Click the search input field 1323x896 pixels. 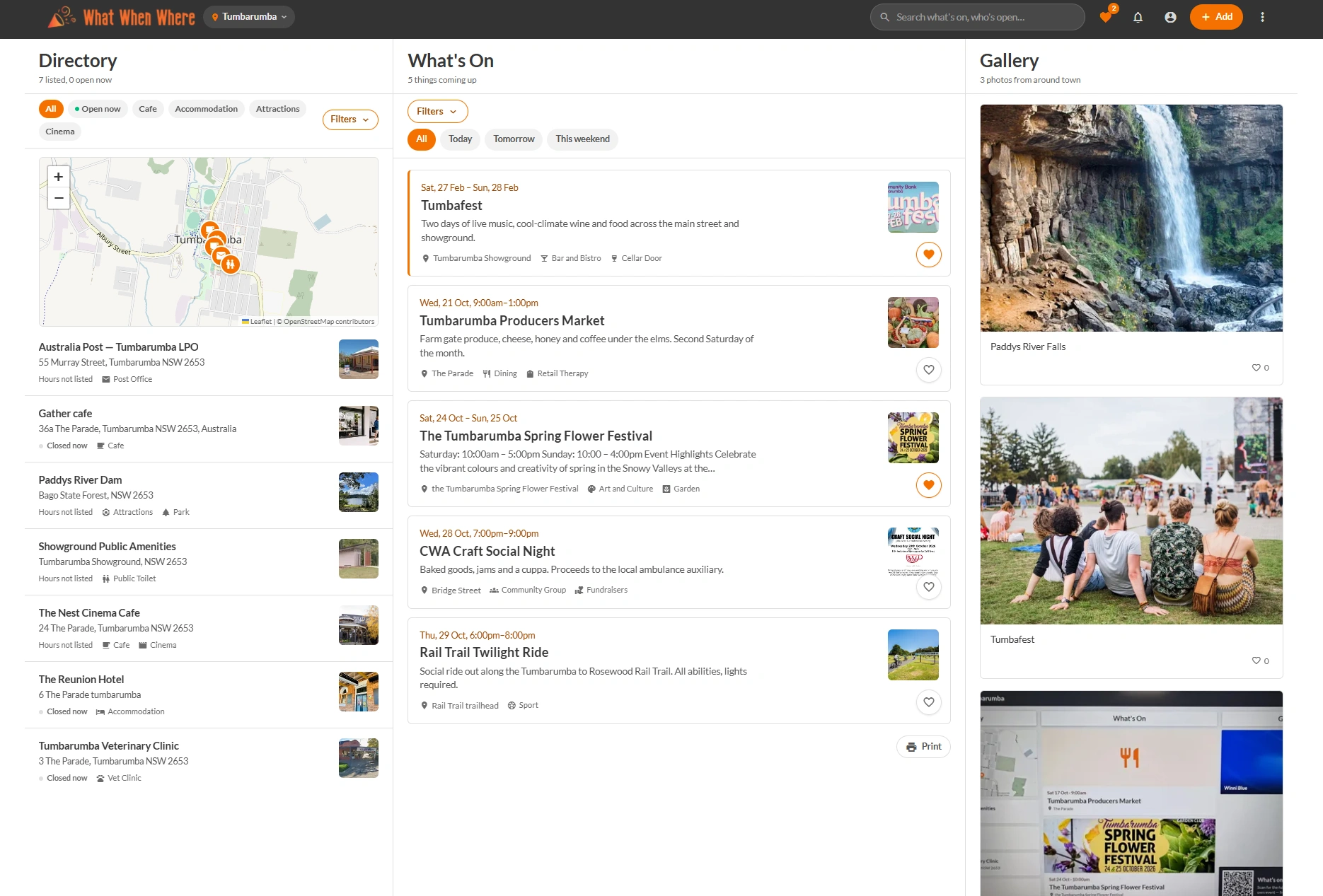coord(977,17)
